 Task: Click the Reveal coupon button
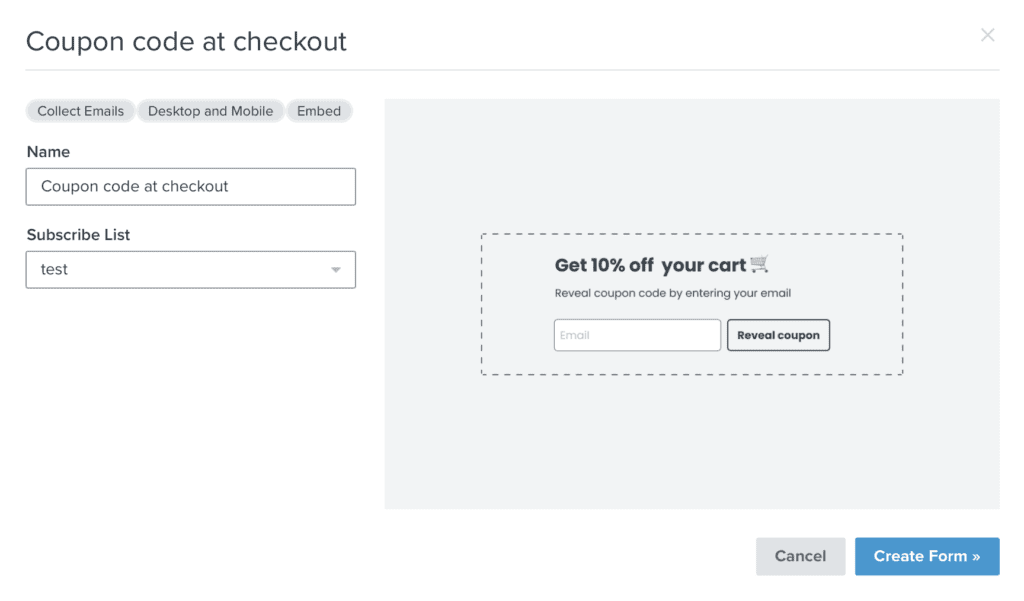778,335
